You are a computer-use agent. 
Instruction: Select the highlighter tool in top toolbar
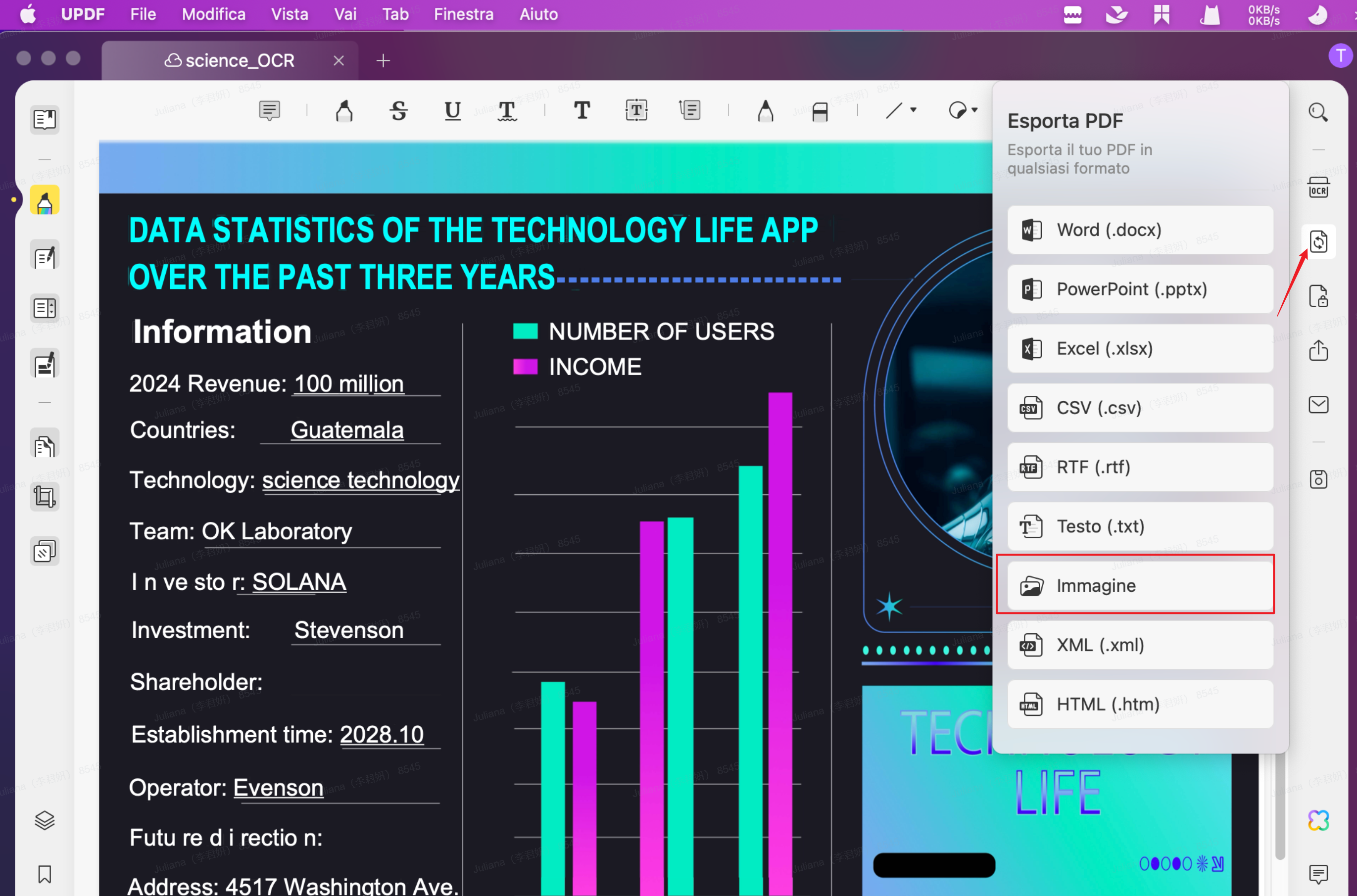(x=344, y=110)
